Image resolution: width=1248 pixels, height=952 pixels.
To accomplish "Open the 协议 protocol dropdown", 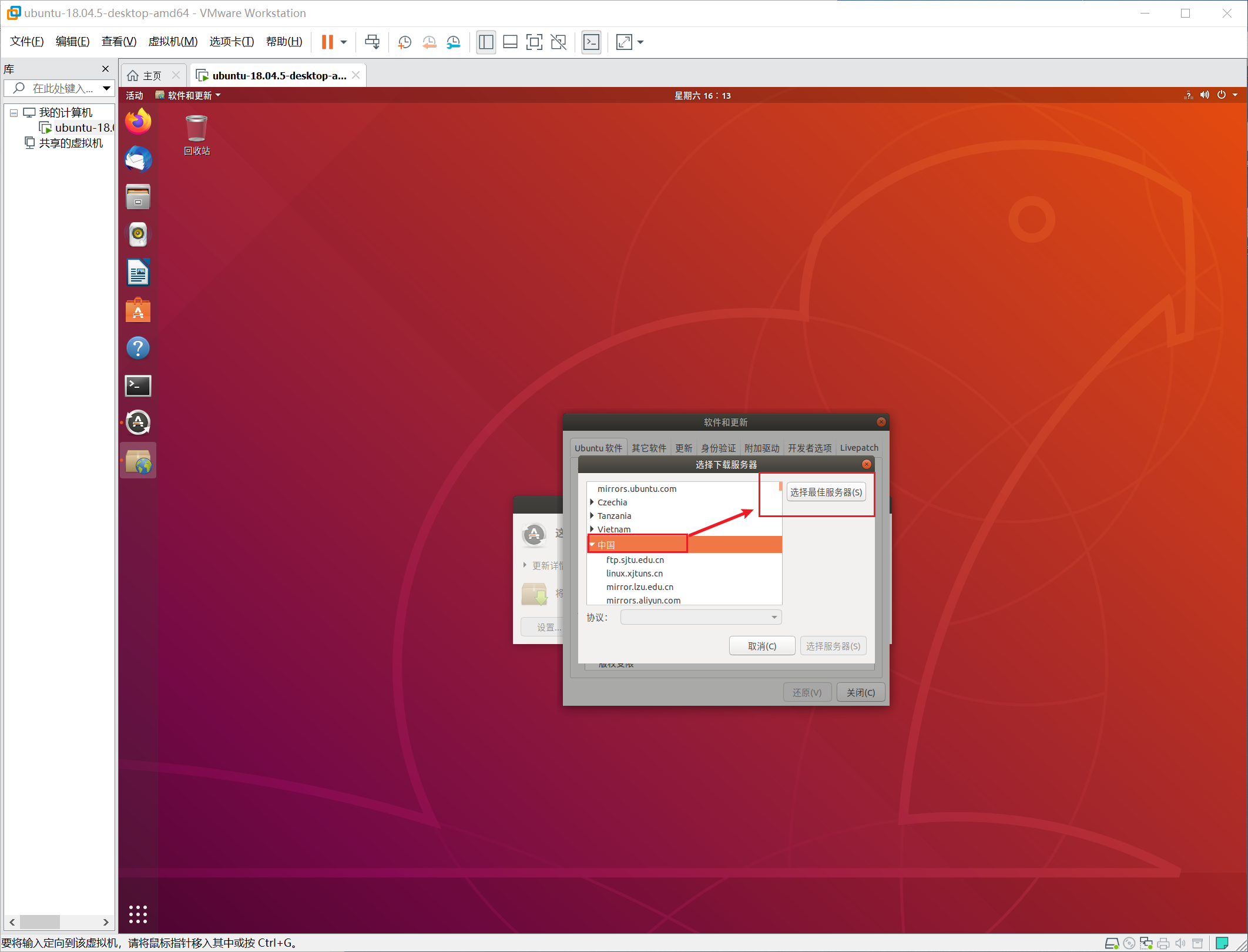I will point(701,617).
